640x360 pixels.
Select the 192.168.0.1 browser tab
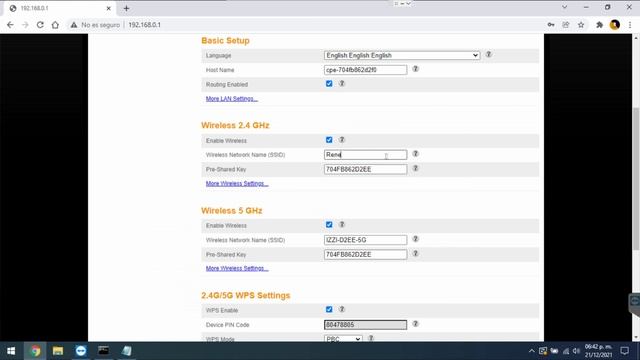[61, 8]
